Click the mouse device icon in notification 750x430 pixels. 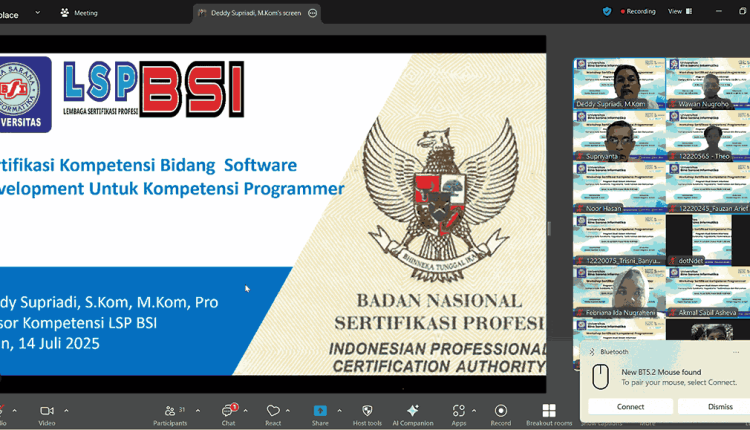pos(600,377)
